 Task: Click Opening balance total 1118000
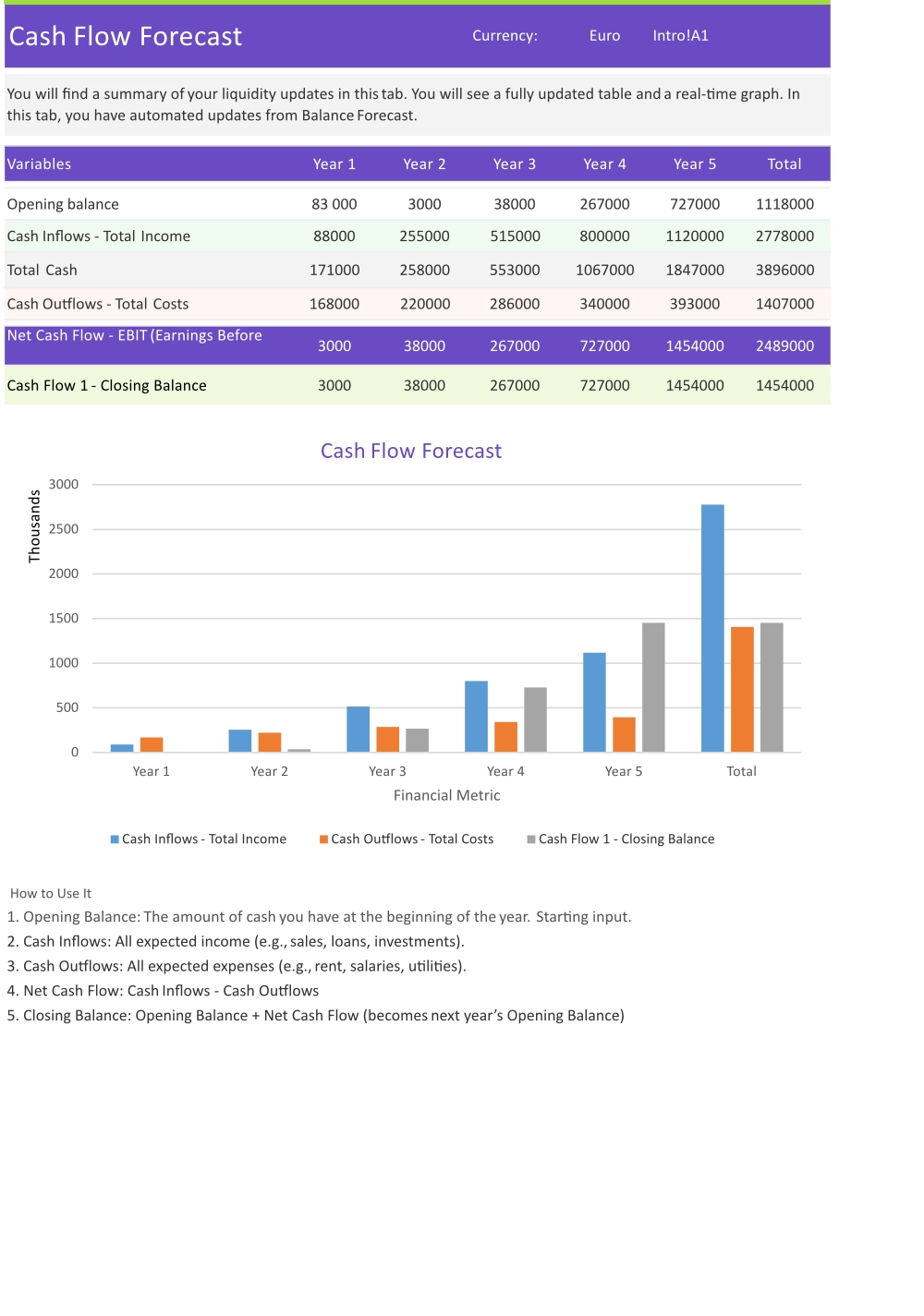pyautogui.click(x=784, y=204)
